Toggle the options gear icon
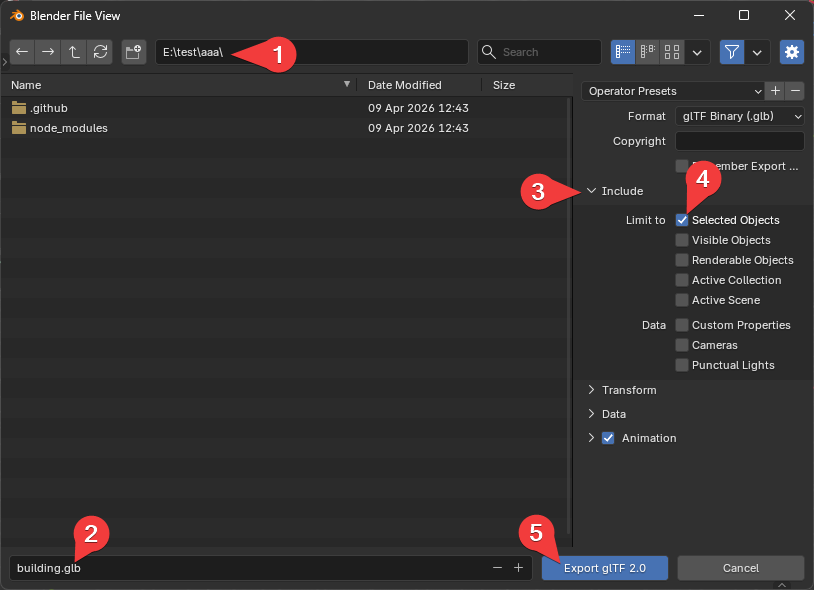The width and height of the screenshot is (814, 590). click(792, 52)
